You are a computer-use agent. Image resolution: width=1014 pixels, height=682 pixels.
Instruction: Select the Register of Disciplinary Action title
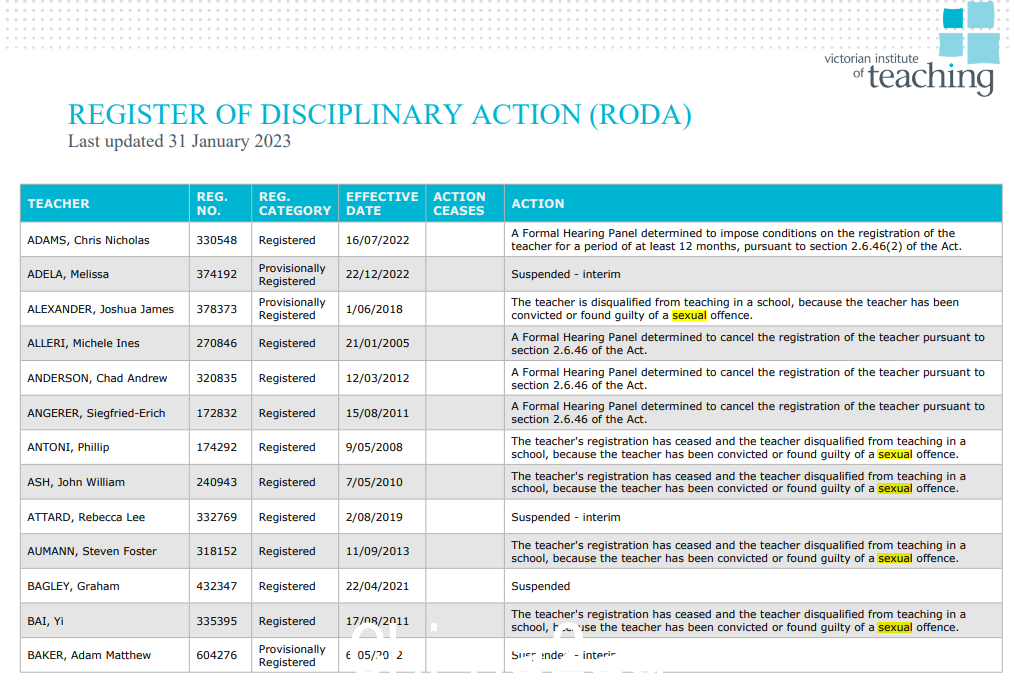point(380,115)
